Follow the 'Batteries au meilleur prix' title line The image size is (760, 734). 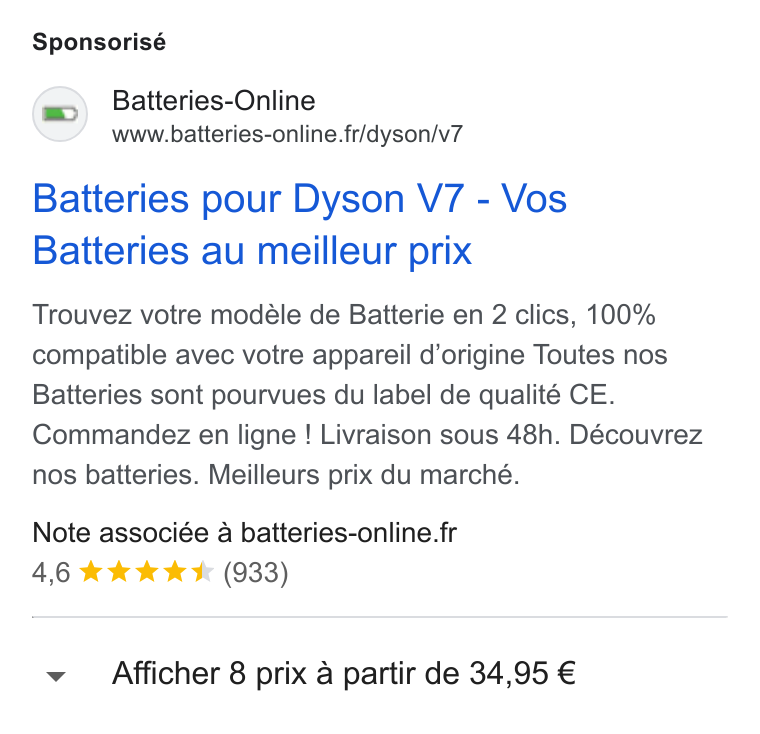pos(252,251)
